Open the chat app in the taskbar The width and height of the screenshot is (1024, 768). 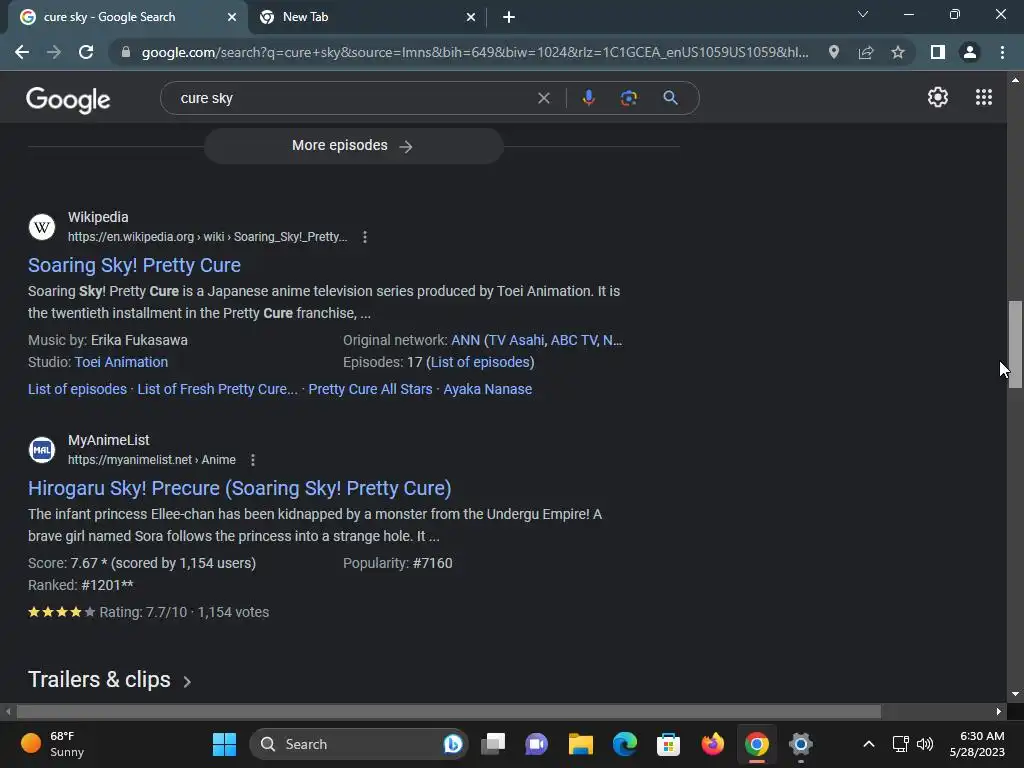point(537,744)
